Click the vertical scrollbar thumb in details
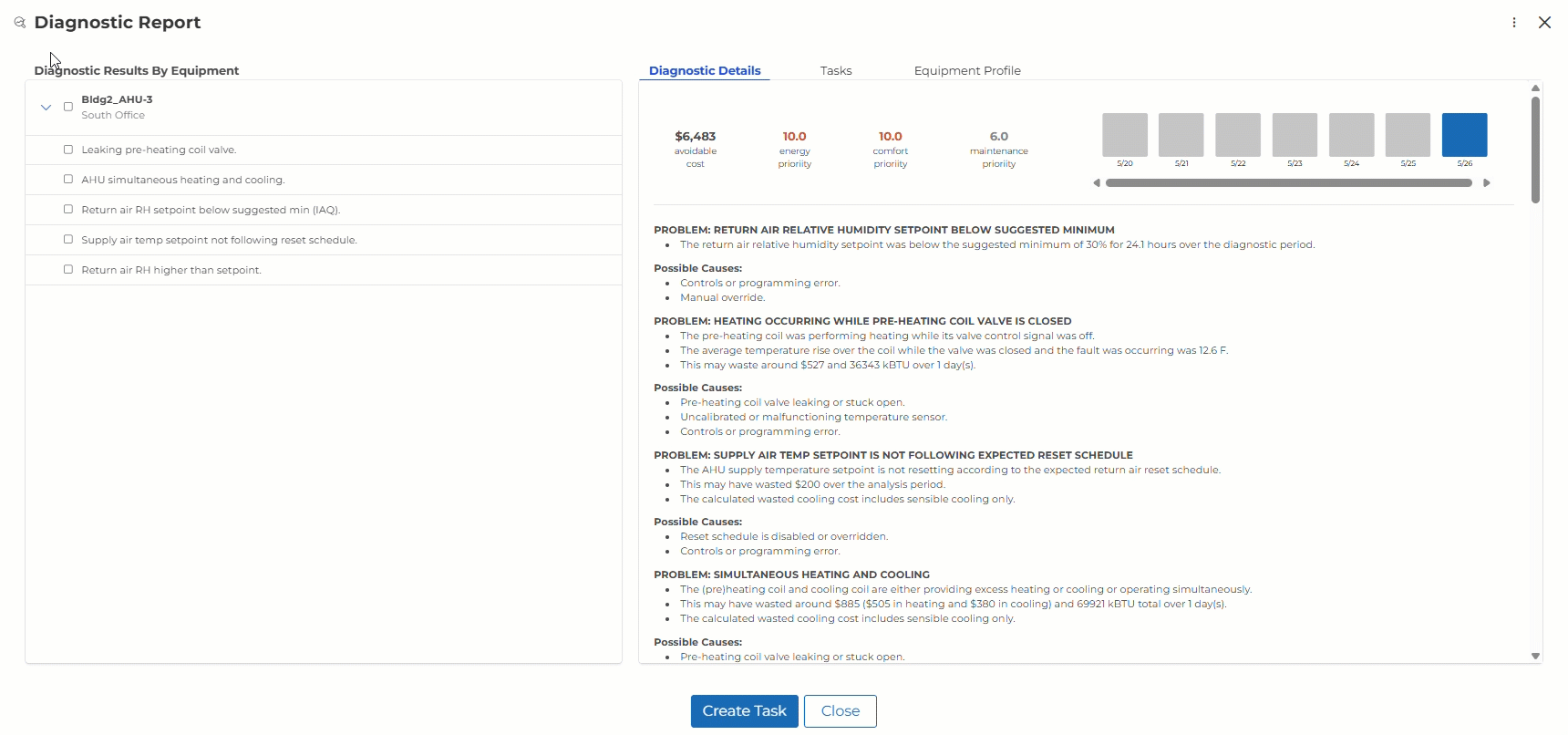Screen dimensions: 1568x735 (x=1536, y=150)
